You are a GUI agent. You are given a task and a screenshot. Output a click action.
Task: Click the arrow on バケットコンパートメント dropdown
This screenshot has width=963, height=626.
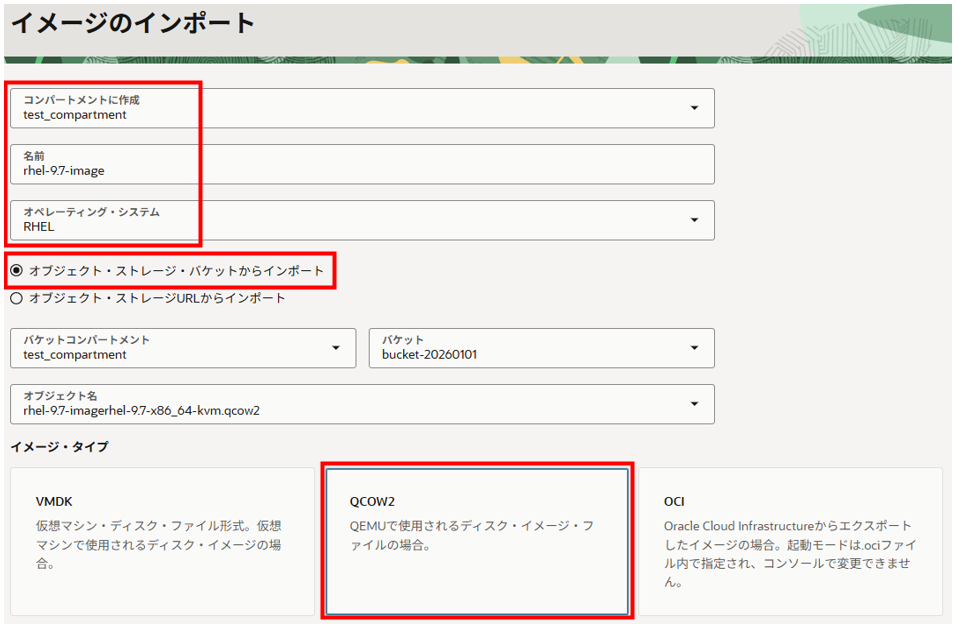335,348
